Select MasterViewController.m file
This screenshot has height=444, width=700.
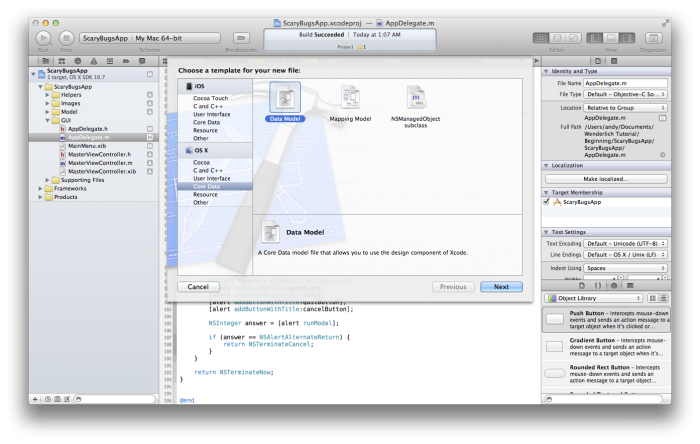[100, 163]
